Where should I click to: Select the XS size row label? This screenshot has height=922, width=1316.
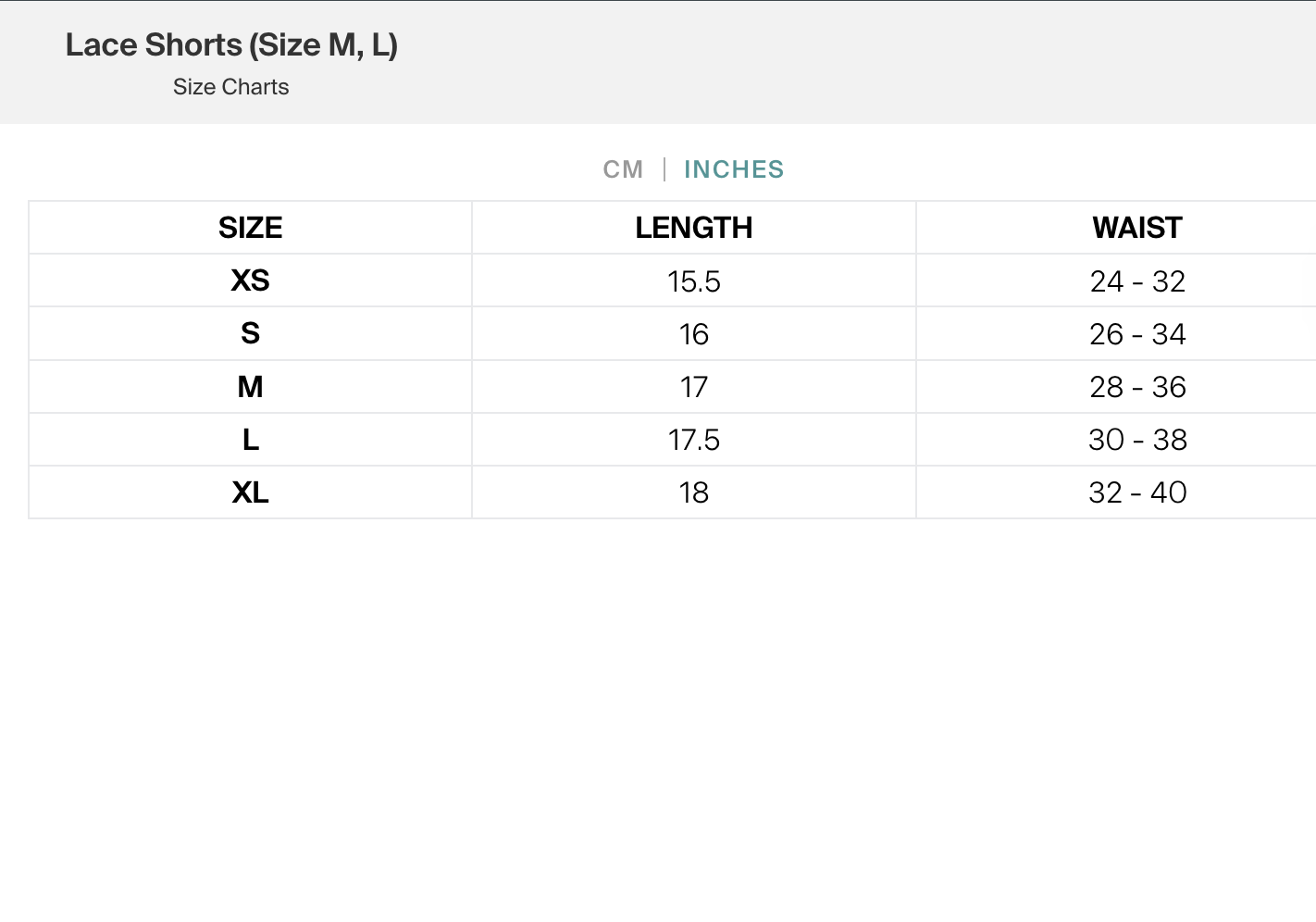pos(251,280)
